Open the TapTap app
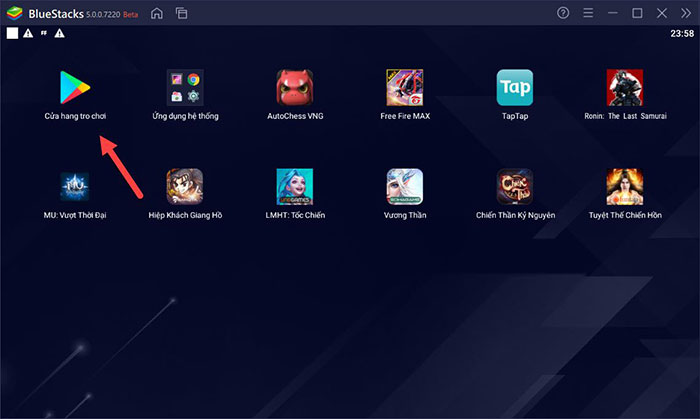Viewport: 700px width, 419px height. click(515, 88)
